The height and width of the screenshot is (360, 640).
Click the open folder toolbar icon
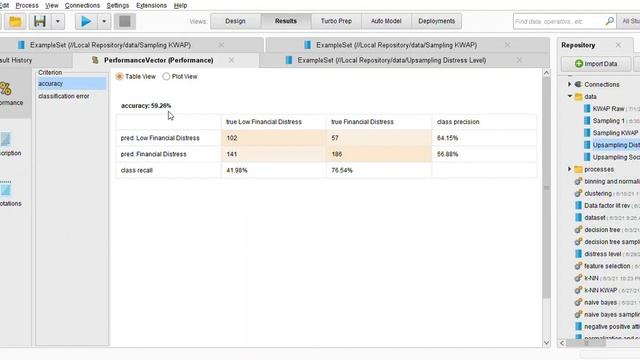(15, 21)
